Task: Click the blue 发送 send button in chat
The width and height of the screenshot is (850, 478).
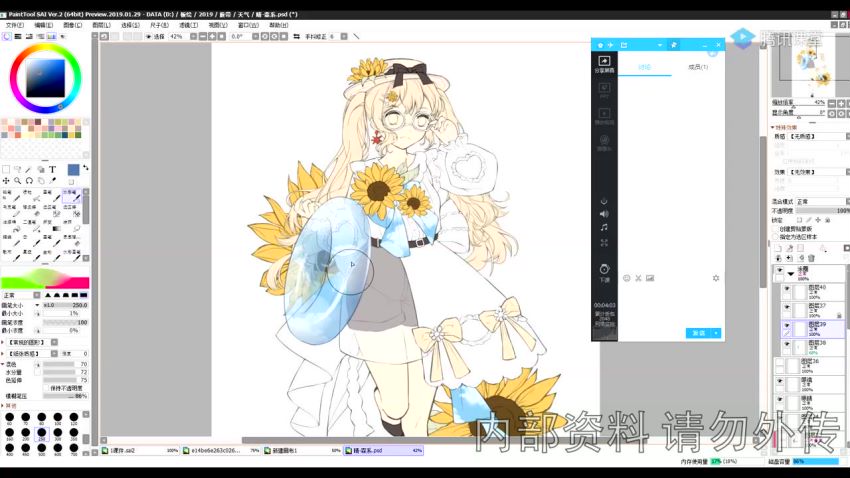Action: 699,333
